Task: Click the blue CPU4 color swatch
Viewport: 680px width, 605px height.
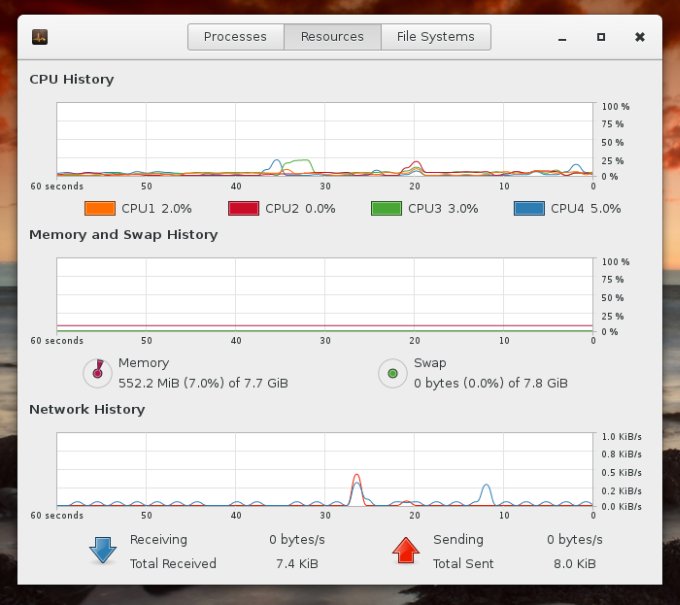Action: [529, 209]
